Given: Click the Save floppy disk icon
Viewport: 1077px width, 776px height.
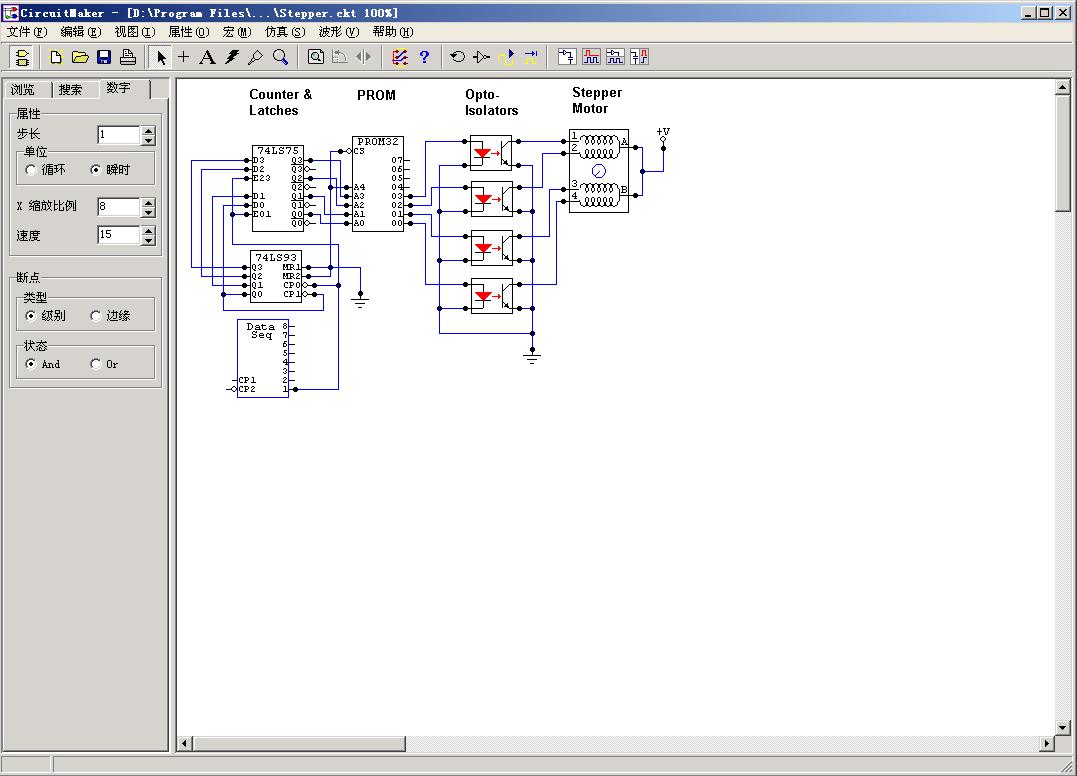Looking at the screenshot, I should tap(104, 57).
